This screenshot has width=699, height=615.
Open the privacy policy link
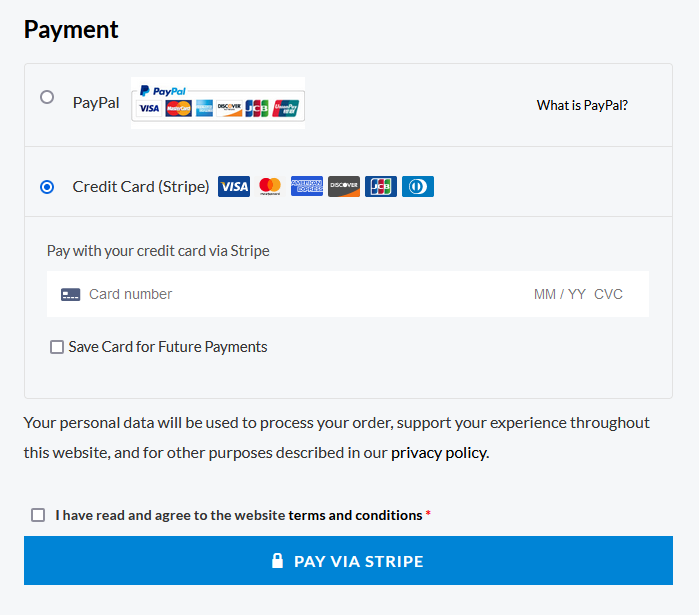click(x=440, y=453)
